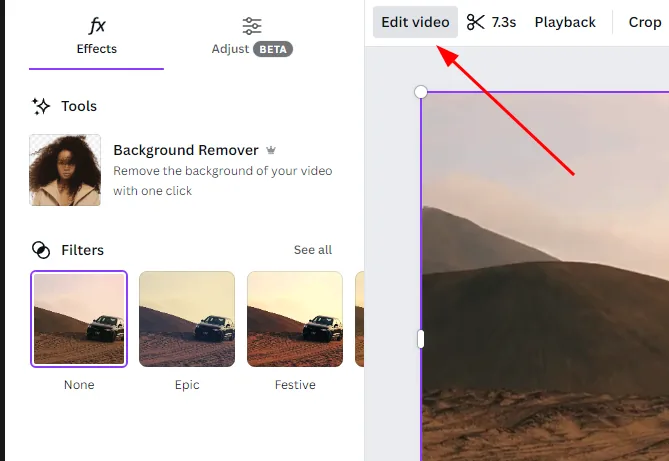This screenshot has width=669, height=461.
Task: Select the None filter thumbnail
Action: tap(79, 319)
